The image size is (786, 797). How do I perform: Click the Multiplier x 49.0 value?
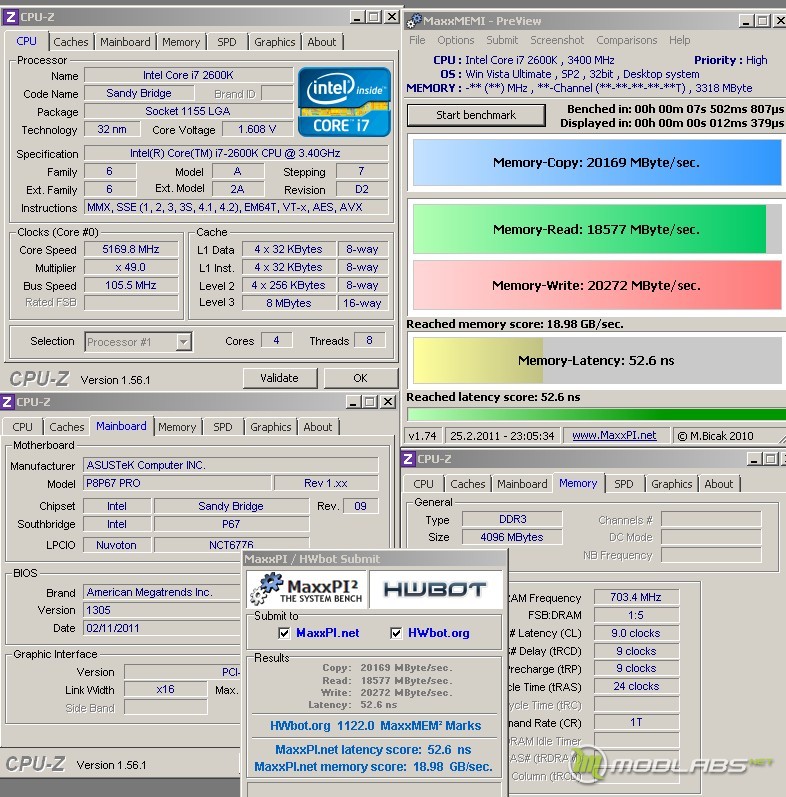[x=131, y=267]
